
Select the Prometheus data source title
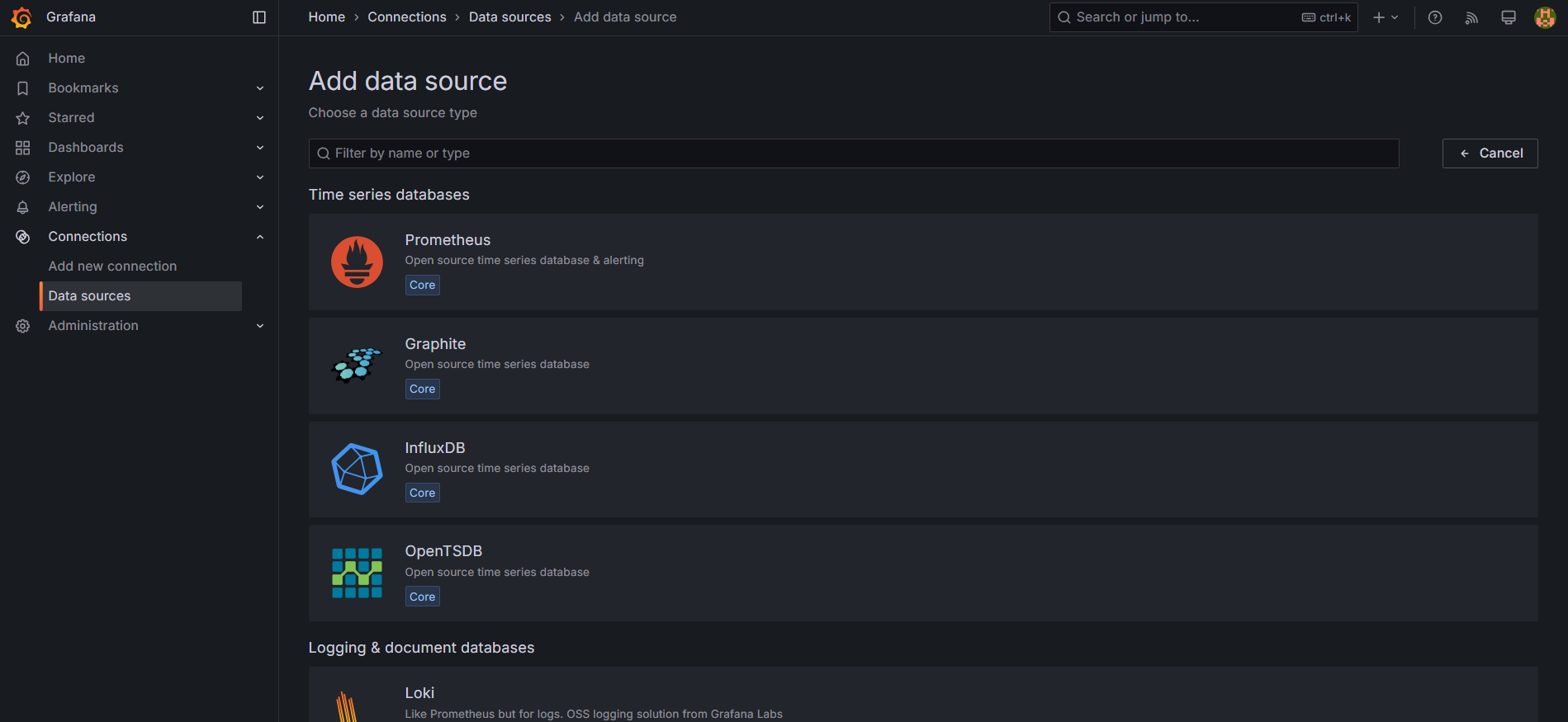(x=448, y=240)
